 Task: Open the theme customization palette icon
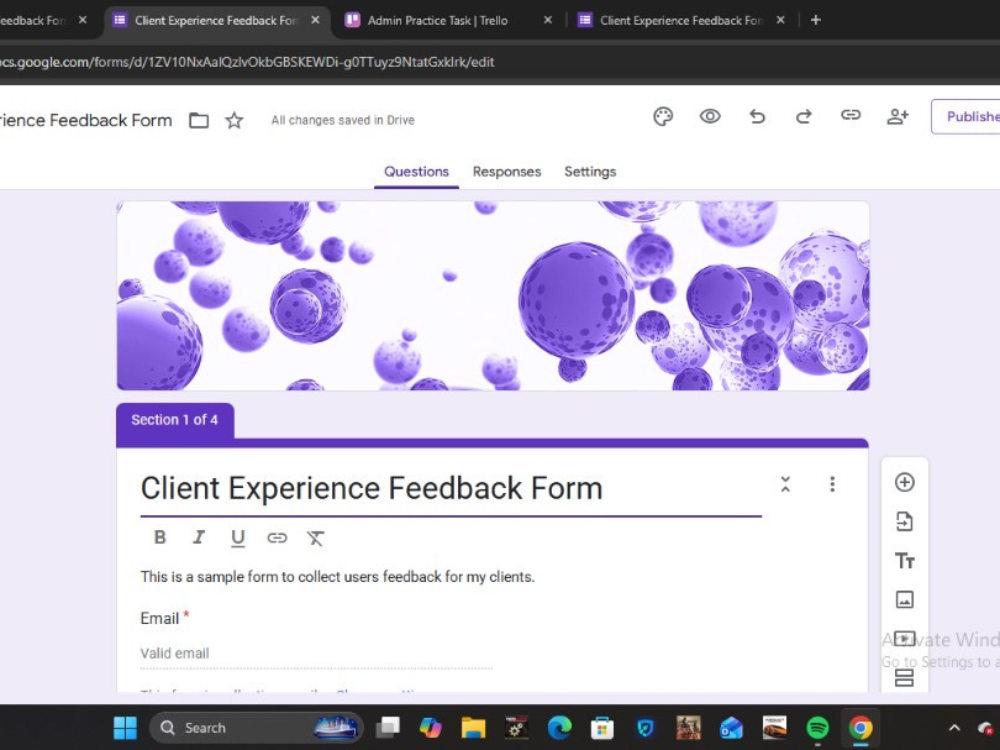pos(663,117)
